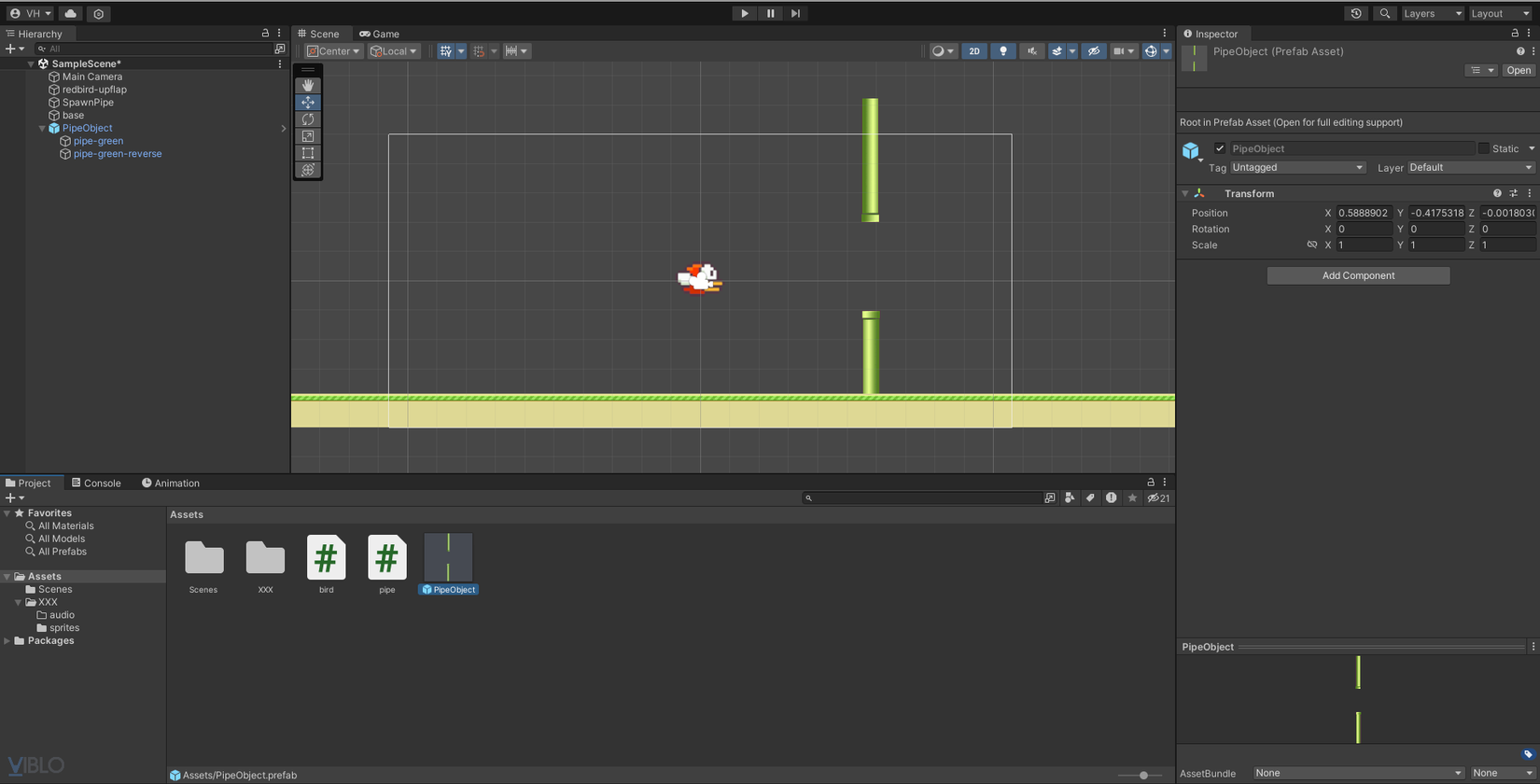Open the Layer dropdown set to Default

(x=1471, y=168)
